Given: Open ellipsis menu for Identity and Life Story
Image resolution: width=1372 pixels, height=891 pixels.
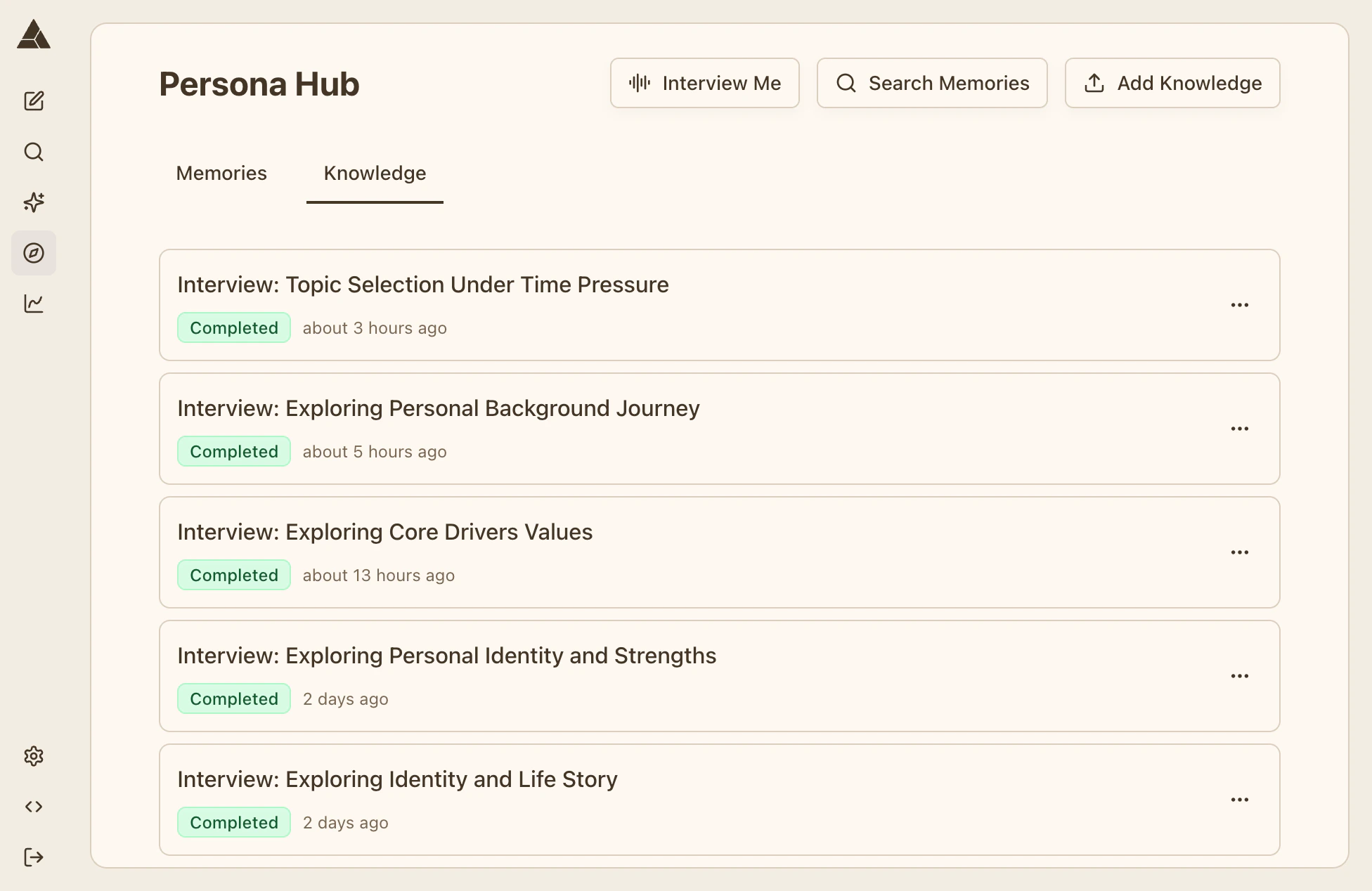Looking at the screenshot, I should [1239, 800].
